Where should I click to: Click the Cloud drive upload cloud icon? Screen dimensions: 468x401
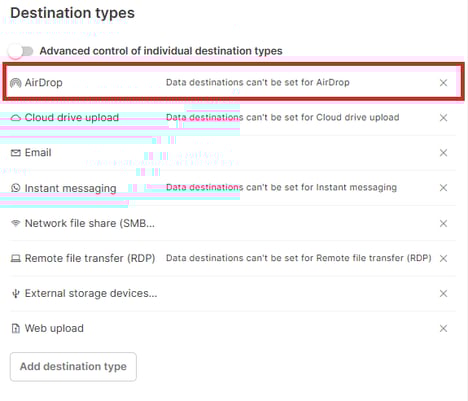coord(16,118)
